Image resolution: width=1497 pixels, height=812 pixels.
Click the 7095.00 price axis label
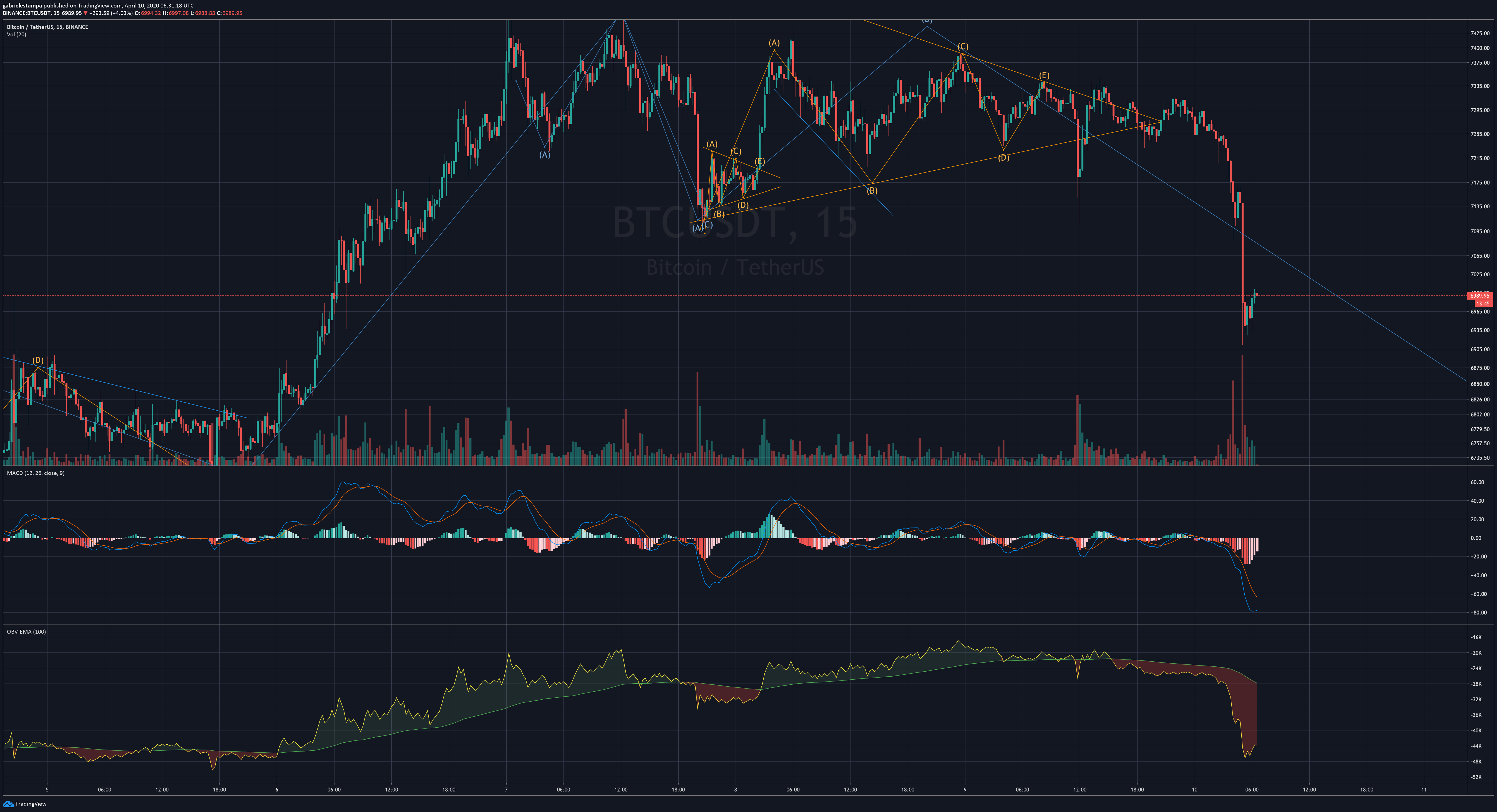[1480, 231]
